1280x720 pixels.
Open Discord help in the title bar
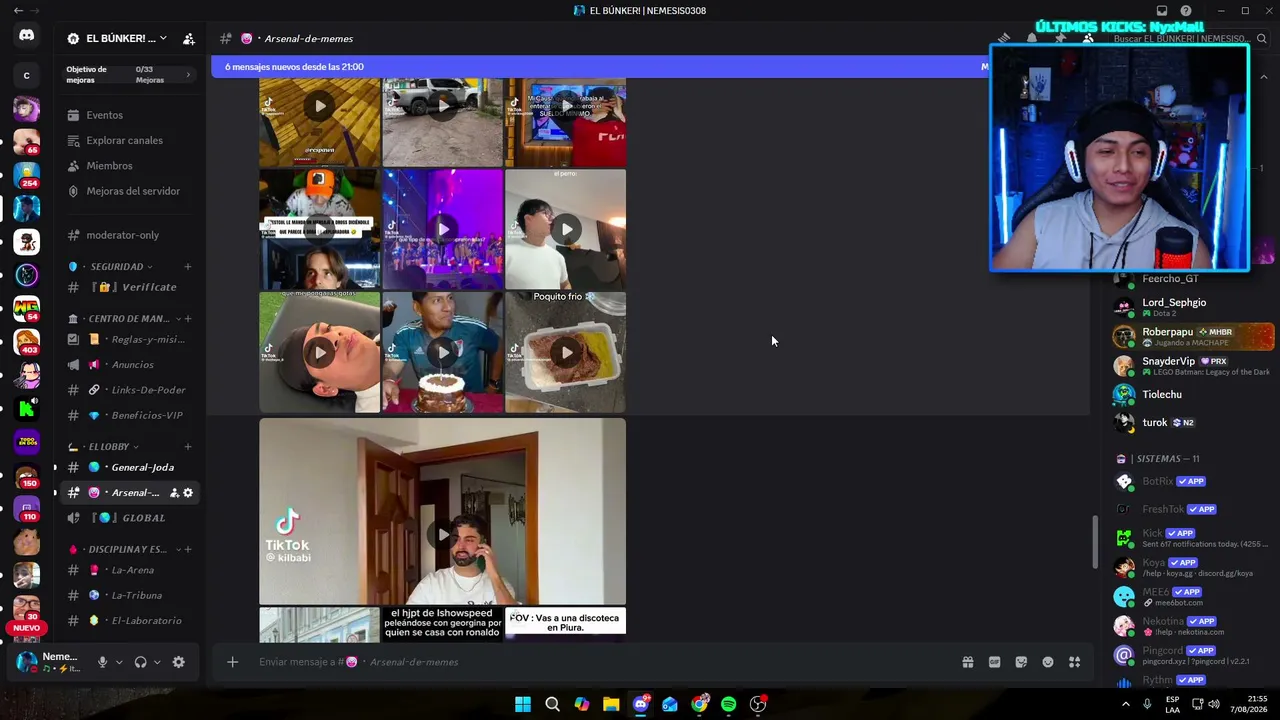point(1186,11)
